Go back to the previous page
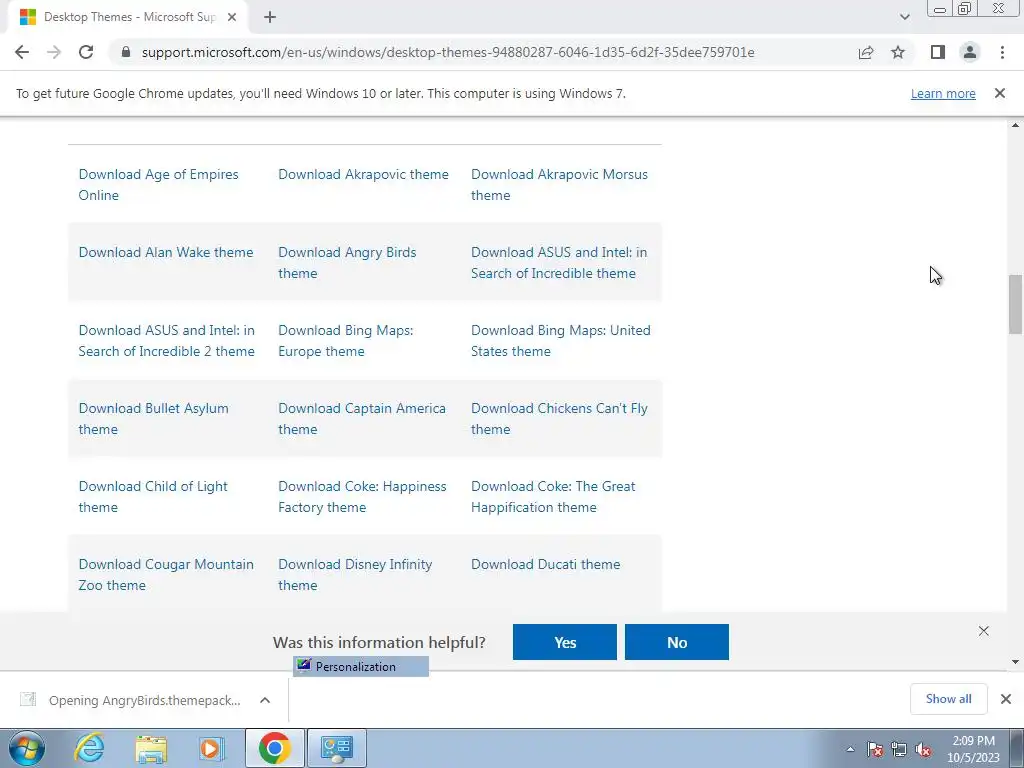This screenshot has height=768, width=1024. (22, 52)
